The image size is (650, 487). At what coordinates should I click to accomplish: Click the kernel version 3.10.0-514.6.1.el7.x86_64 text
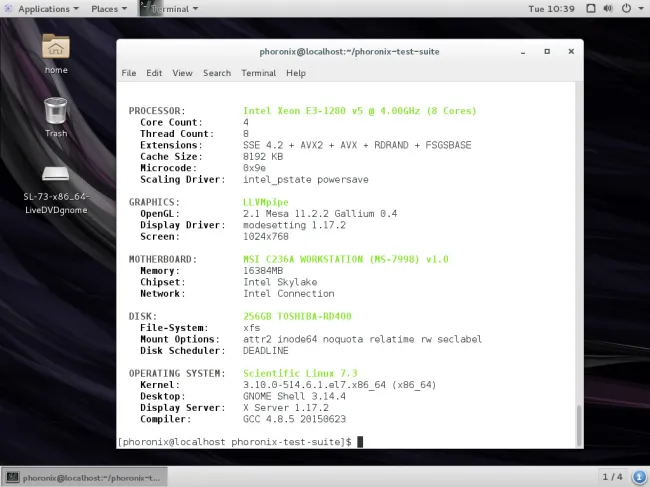click(x=314, y=385)
